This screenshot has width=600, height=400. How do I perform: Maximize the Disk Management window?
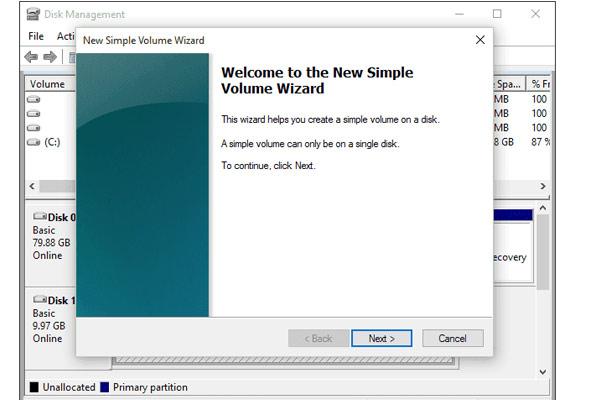(x=497, y=14)
